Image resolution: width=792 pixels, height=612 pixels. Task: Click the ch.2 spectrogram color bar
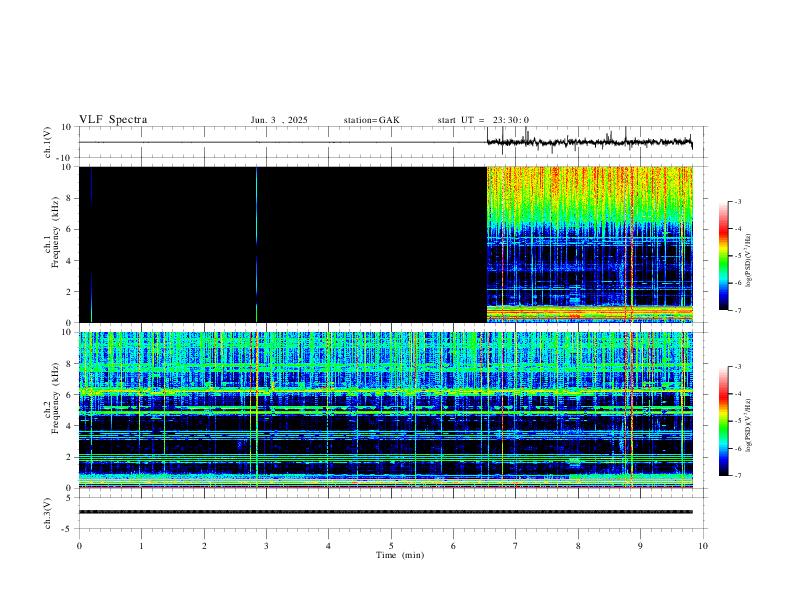[x=723, y=421]
